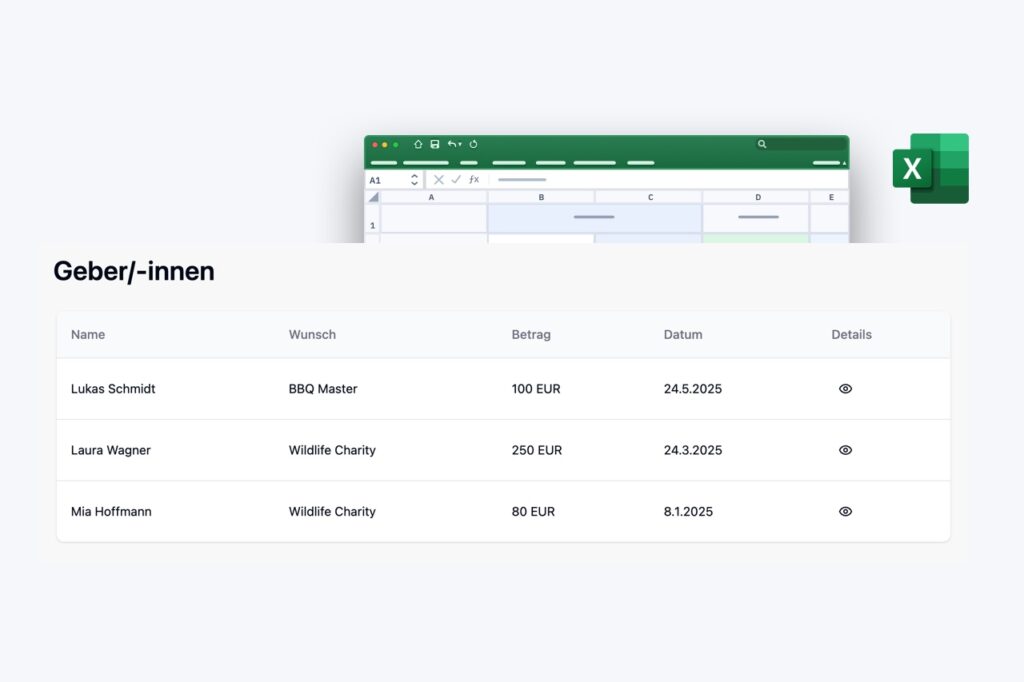
Task: Click the Betrag column header
Action: (531, 335)
